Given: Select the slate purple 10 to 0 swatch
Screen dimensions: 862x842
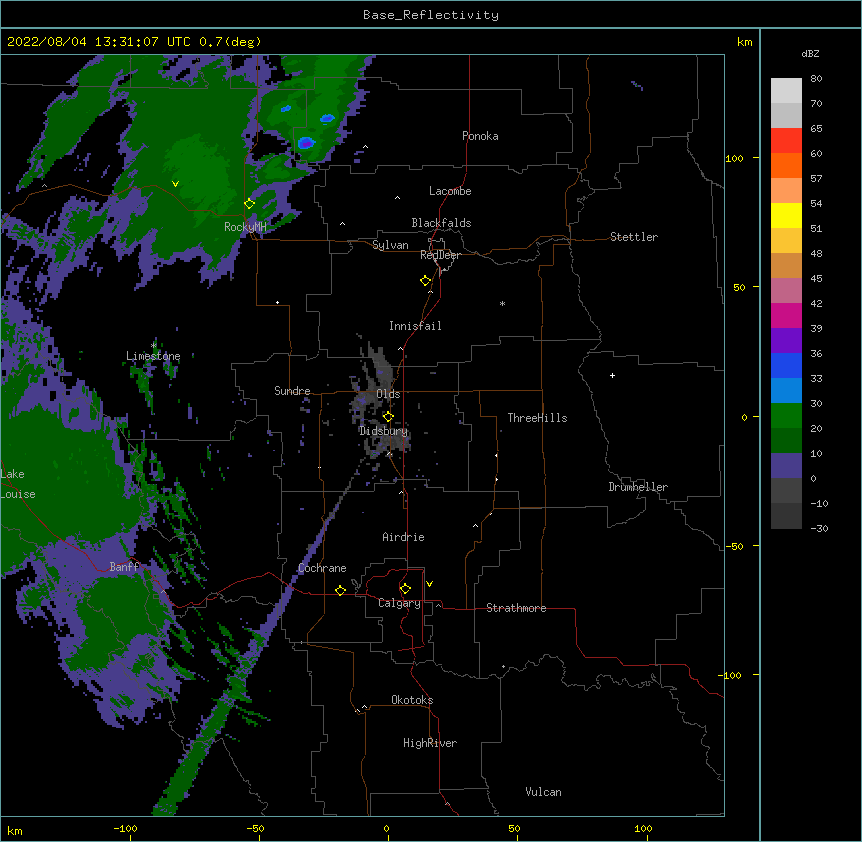Looking at the screenshot, I should pos(786,466).
